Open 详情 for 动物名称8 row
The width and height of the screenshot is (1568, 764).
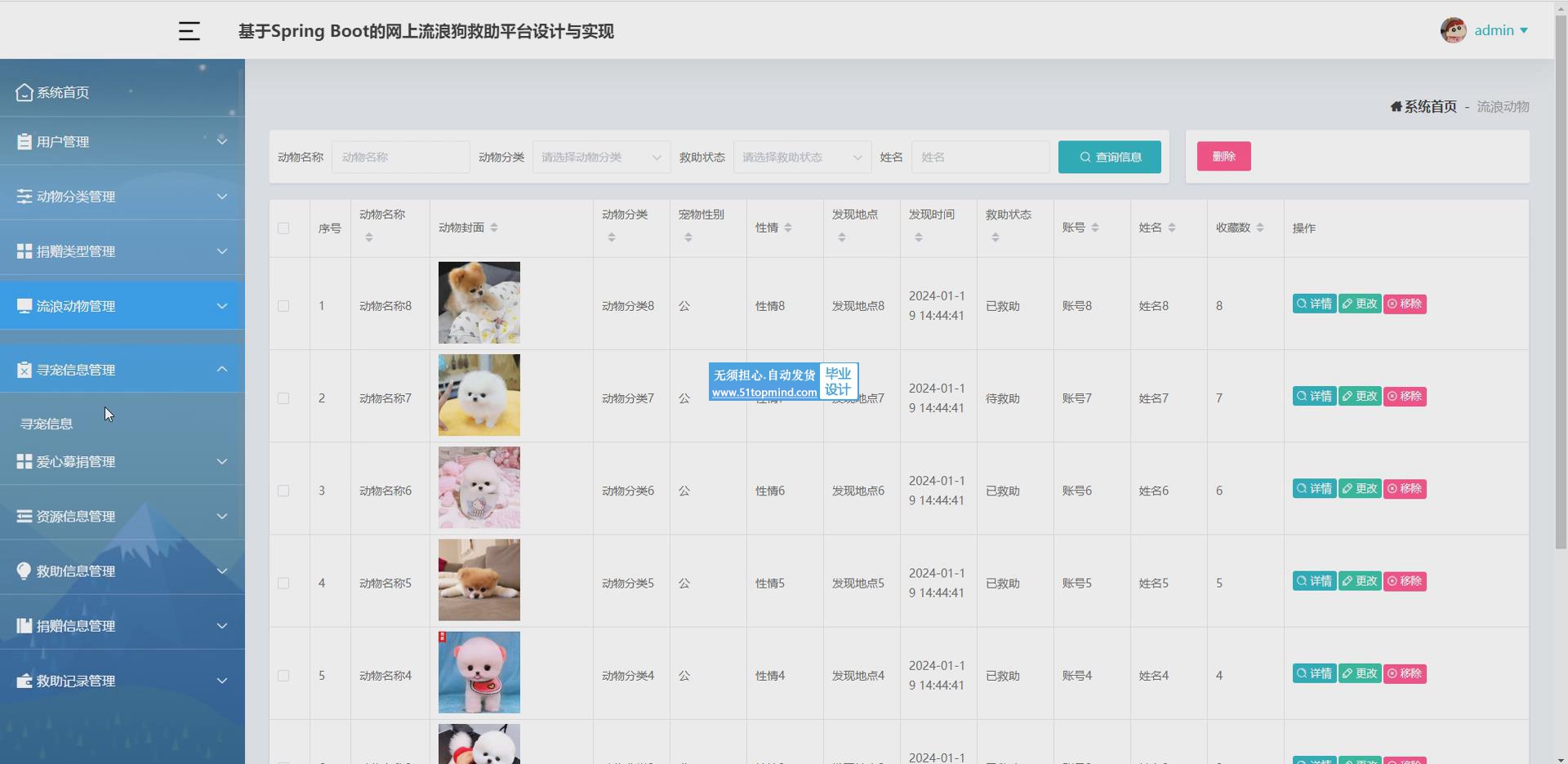point(1315,304)
